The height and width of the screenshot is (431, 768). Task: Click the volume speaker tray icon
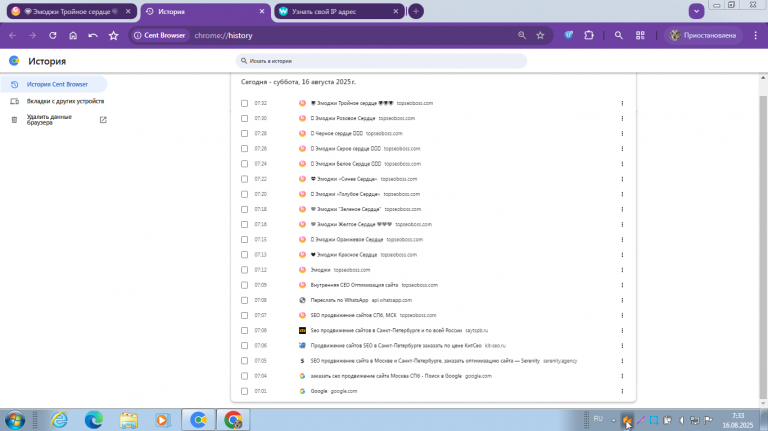681,420
